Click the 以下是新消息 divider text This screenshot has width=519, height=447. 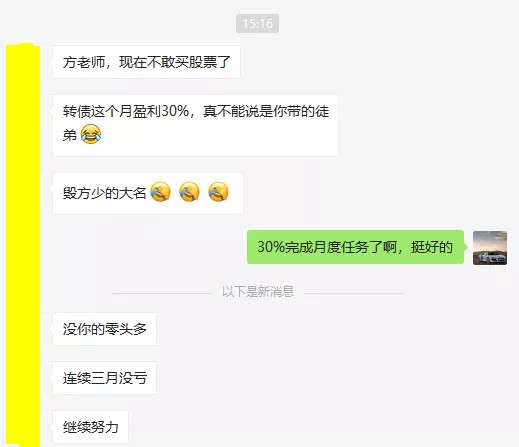[x=258, y=292]
